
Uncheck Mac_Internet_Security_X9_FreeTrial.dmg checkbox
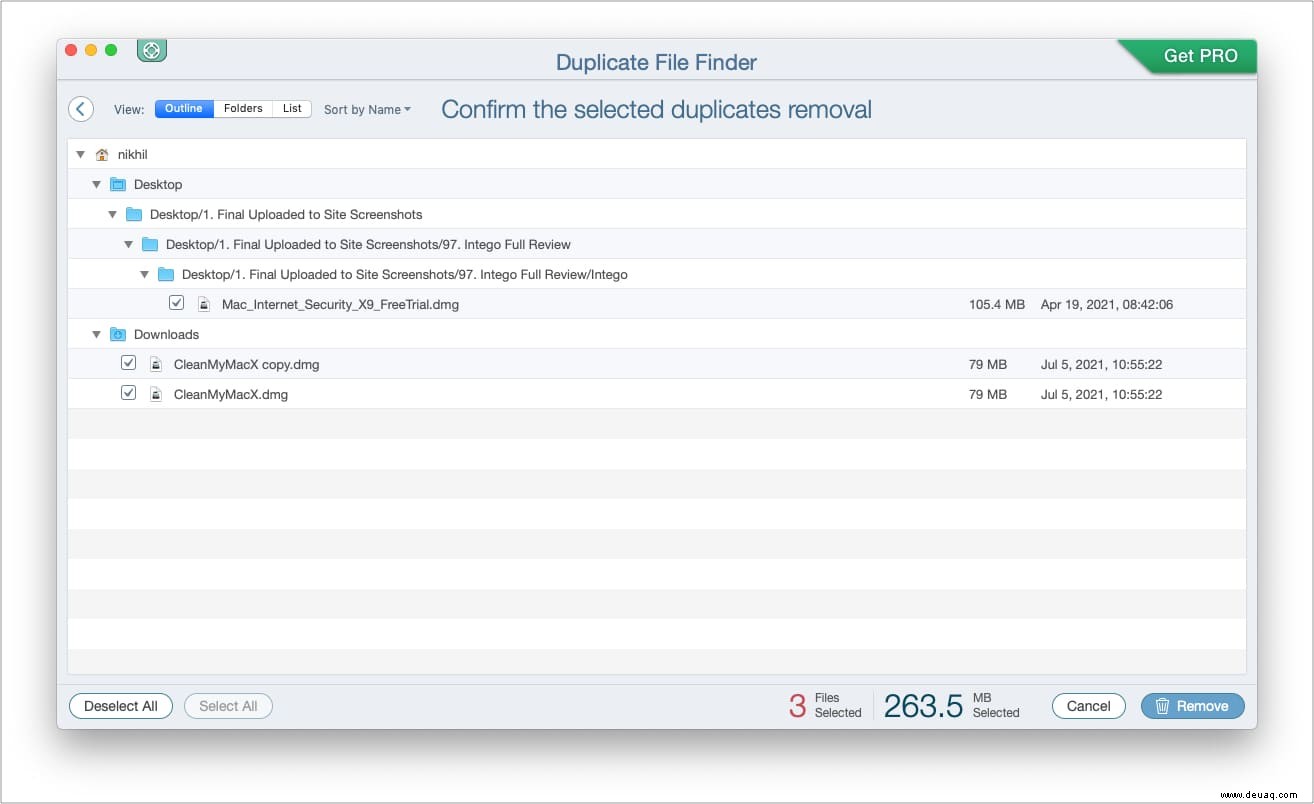click(x=177, y=303)
